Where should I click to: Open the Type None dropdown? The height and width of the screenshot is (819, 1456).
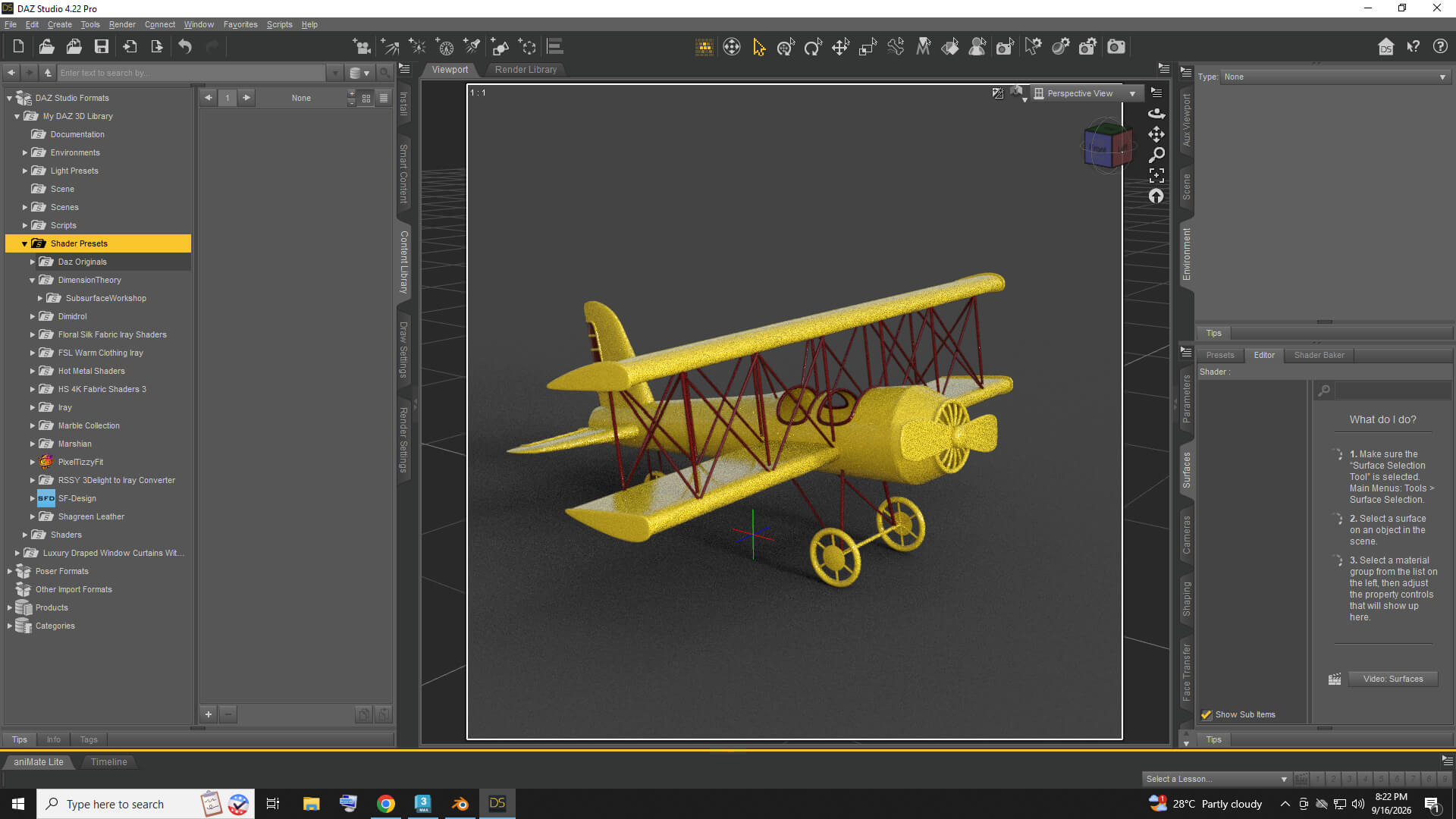coord(1335,77)
